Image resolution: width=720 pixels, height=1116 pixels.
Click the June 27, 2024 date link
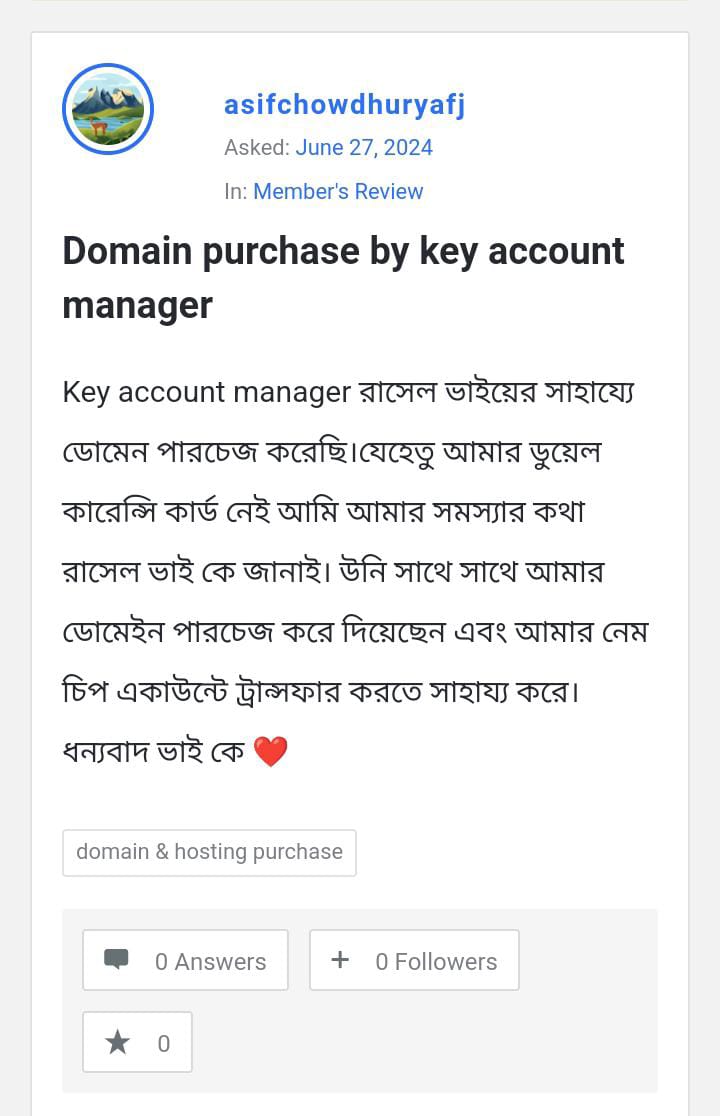pyautogui.click(x=364, y=147)
